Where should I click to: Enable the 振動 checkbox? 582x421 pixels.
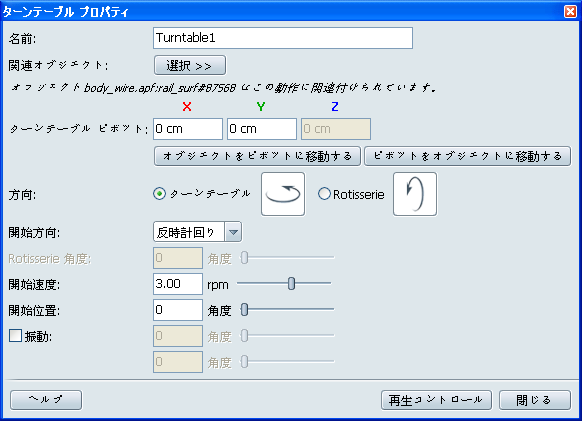[x=15, y=336]
